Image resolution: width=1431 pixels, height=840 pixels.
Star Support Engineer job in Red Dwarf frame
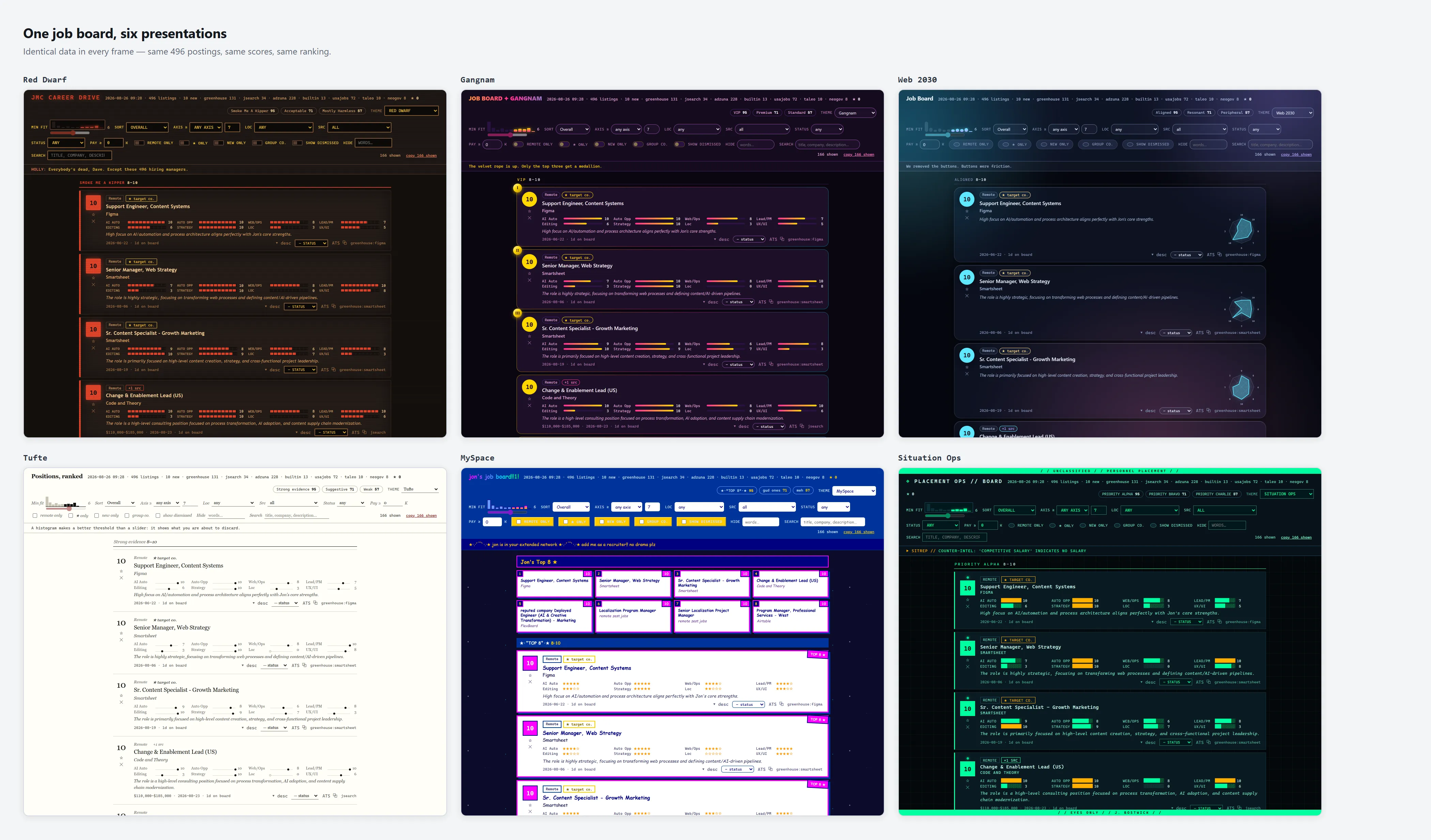[93, 215]
